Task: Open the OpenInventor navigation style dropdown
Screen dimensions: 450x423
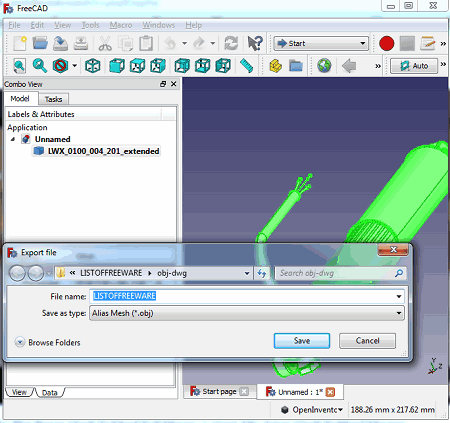Action: coord(311,410)
